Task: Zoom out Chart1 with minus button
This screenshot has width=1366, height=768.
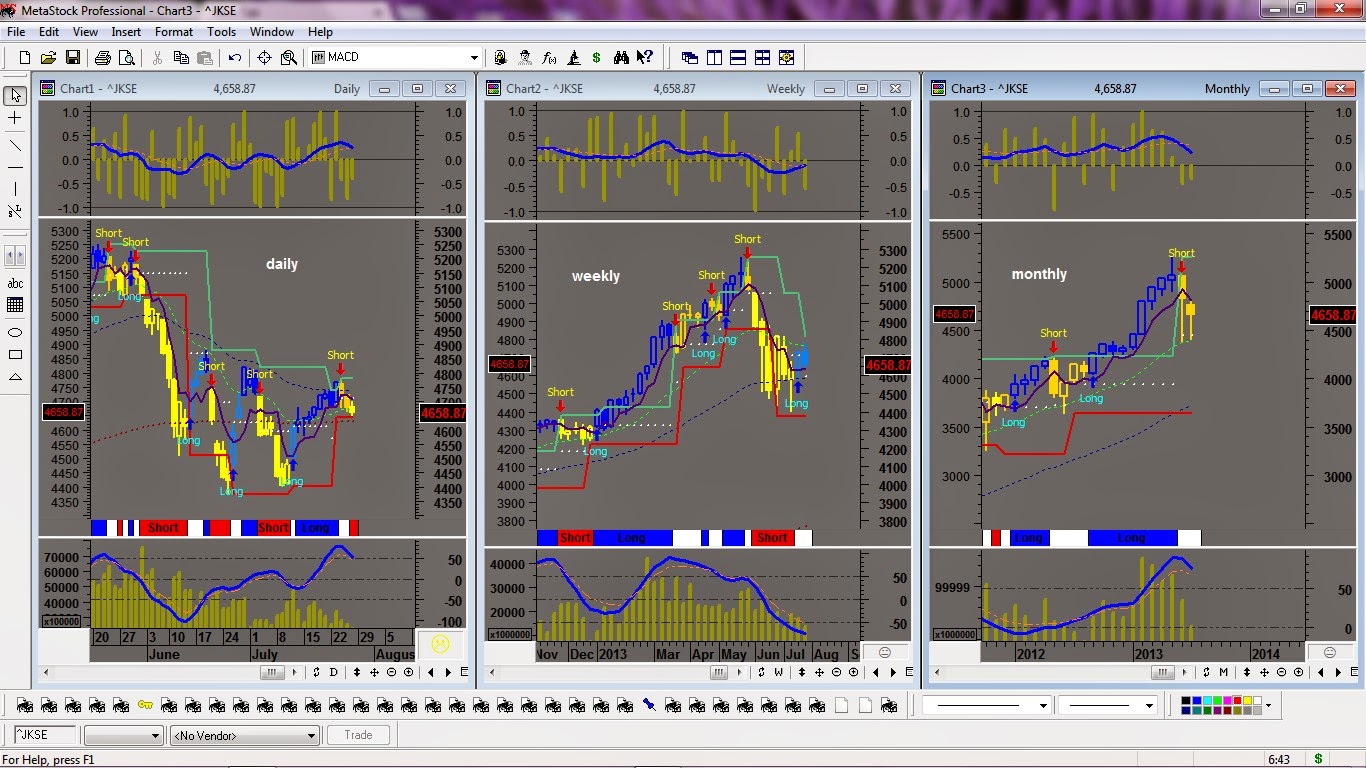Action: 392,672
